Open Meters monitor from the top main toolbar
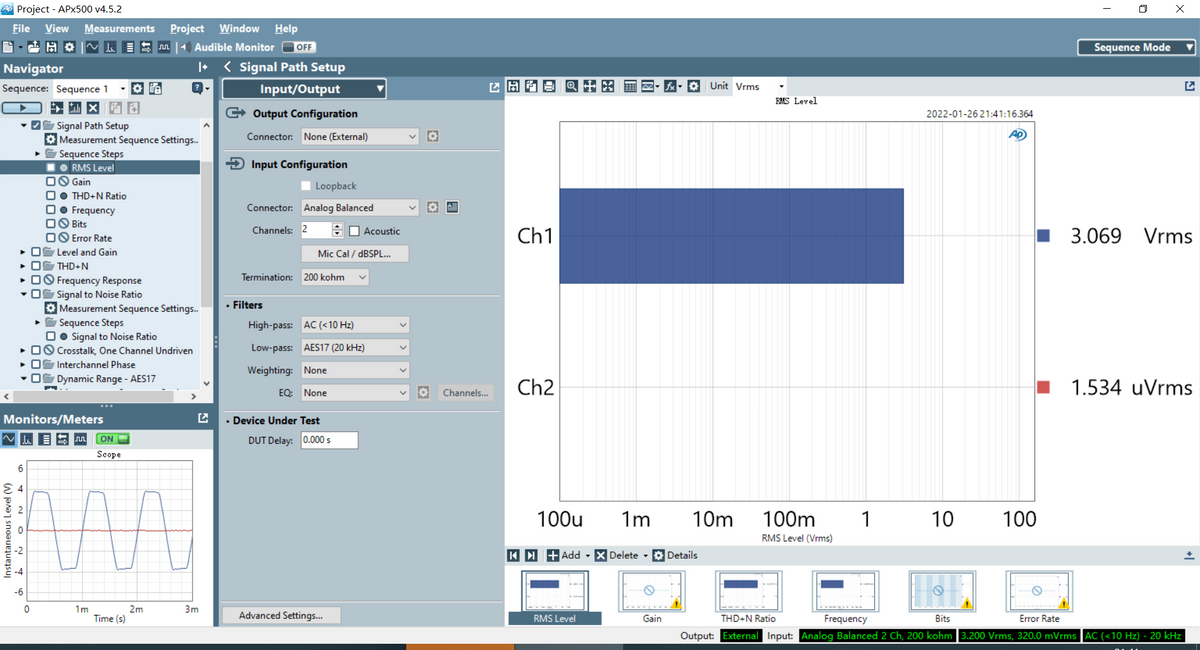The height and width of the screenshot is (650, 1200). tap(128, 47)
